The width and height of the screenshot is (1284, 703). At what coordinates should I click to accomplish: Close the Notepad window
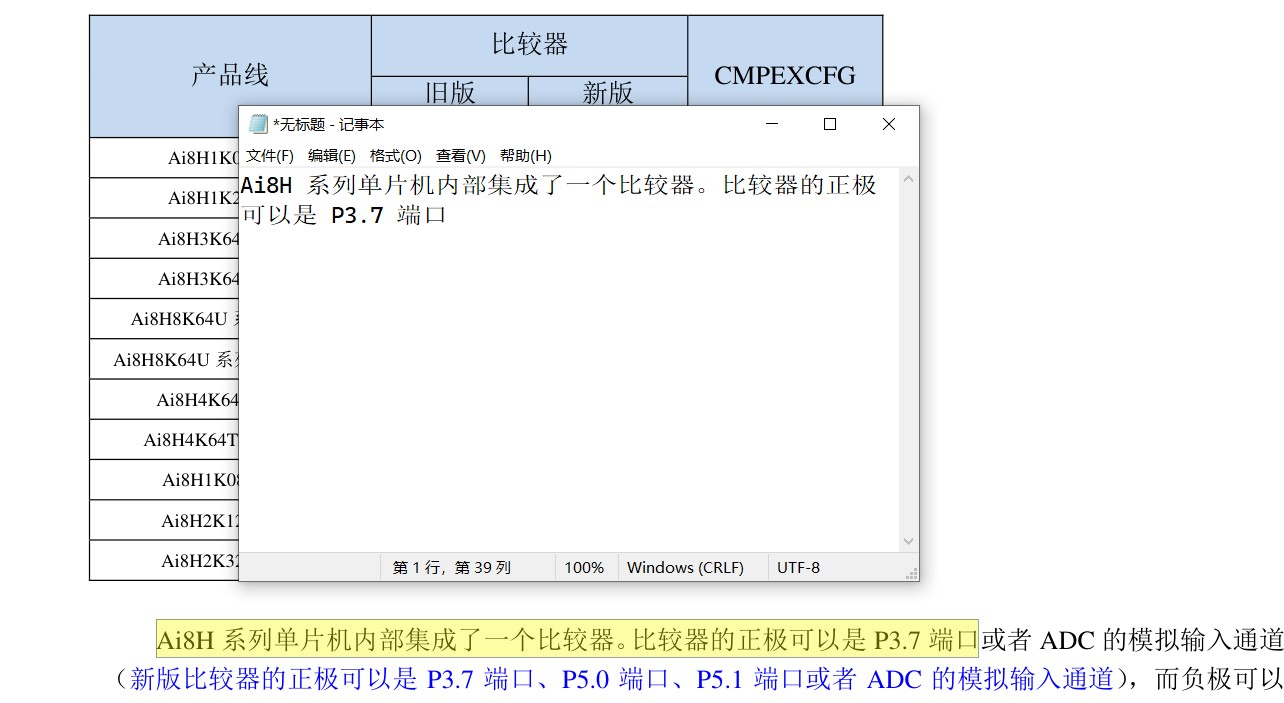point(888,124)
